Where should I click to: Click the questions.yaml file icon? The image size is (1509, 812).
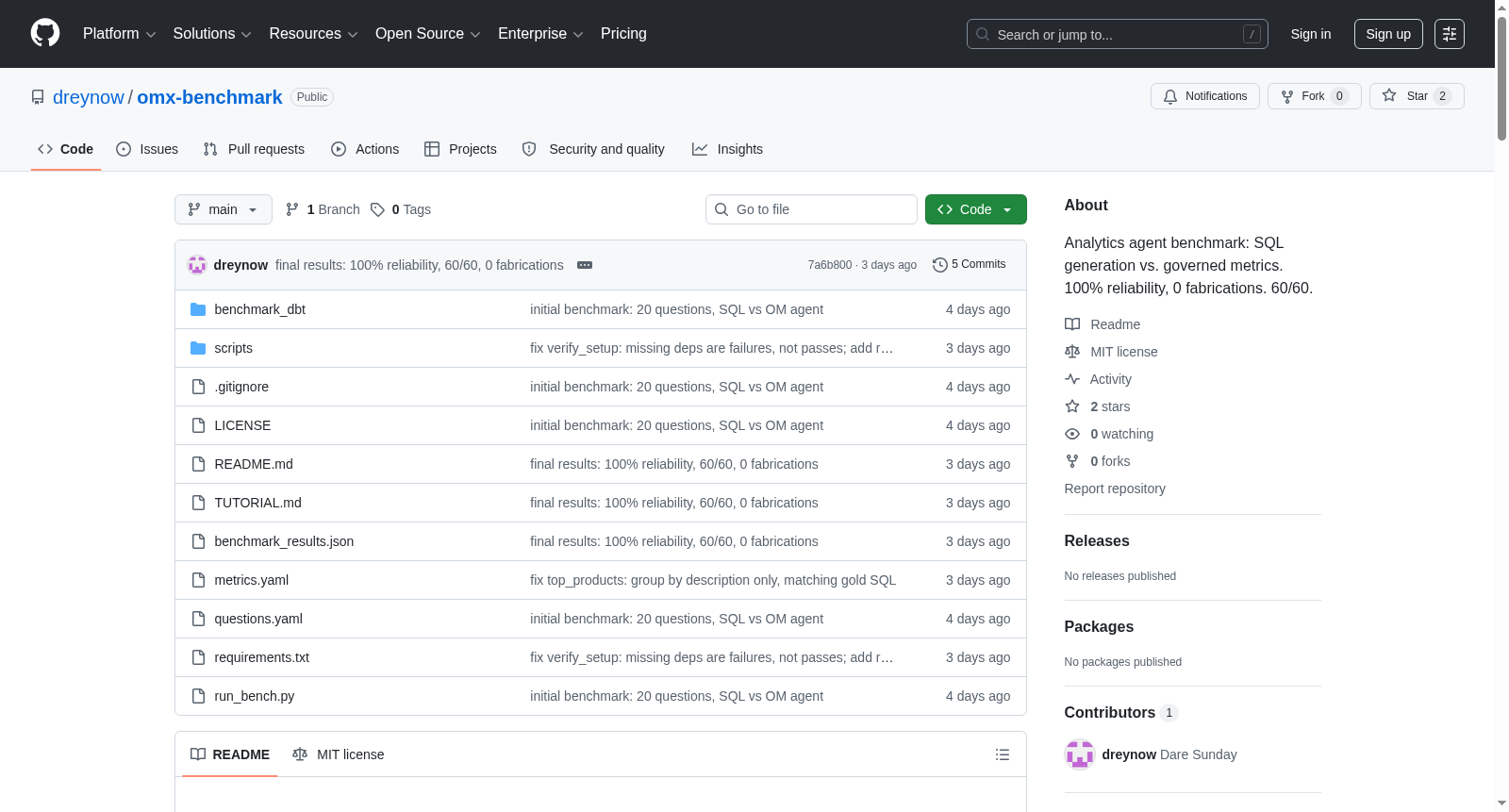[198, 619]
